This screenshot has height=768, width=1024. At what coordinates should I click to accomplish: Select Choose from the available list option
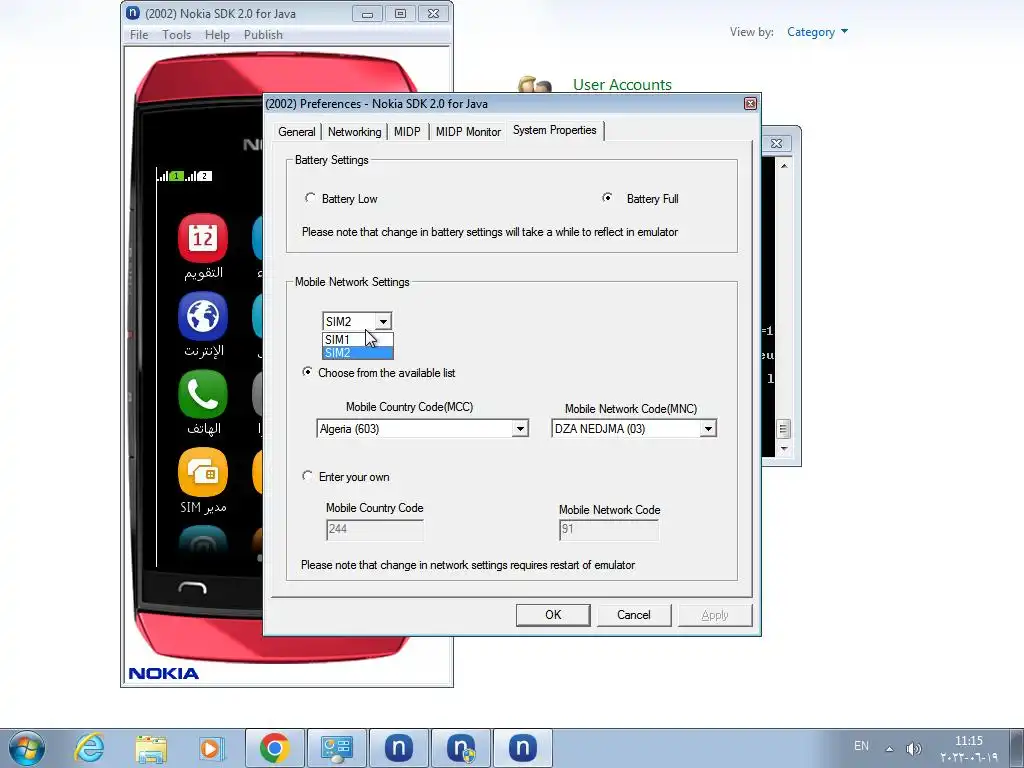point(307,372)
